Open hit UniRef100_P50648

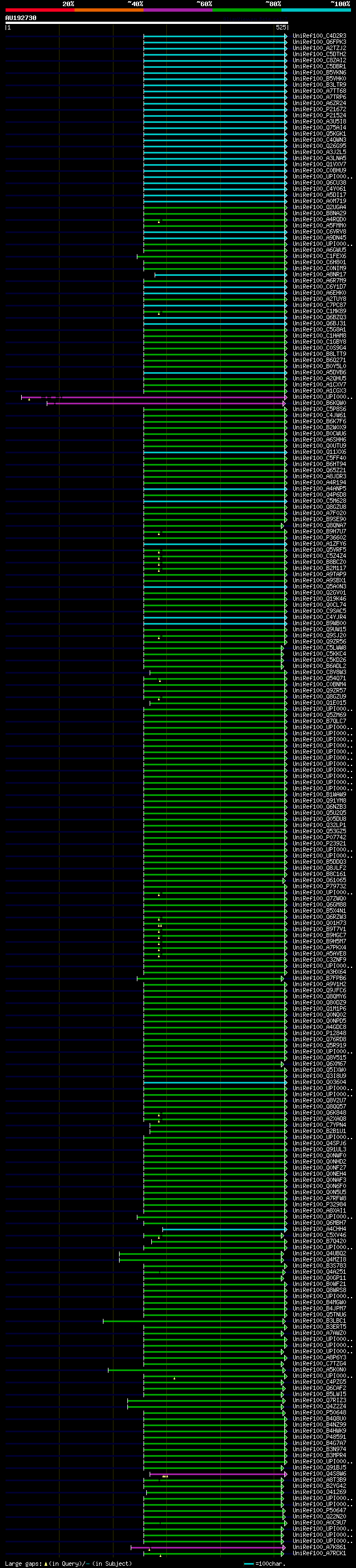[319, 1413]
